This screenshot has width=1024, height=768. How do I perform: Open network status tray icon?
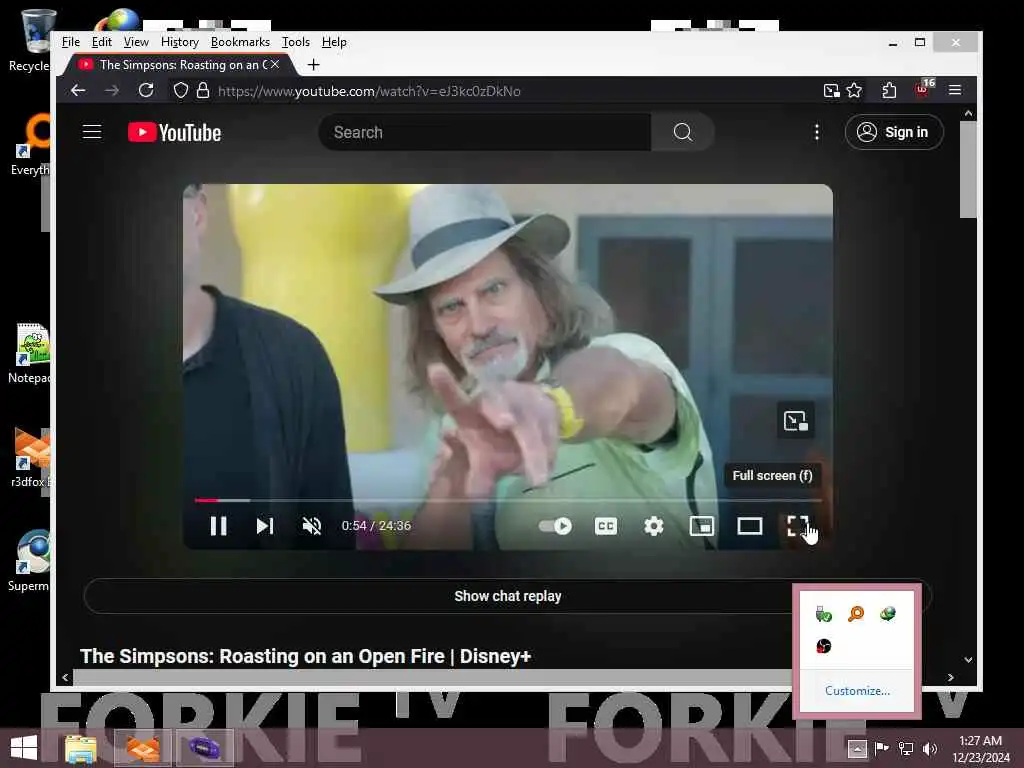(906, 748)
